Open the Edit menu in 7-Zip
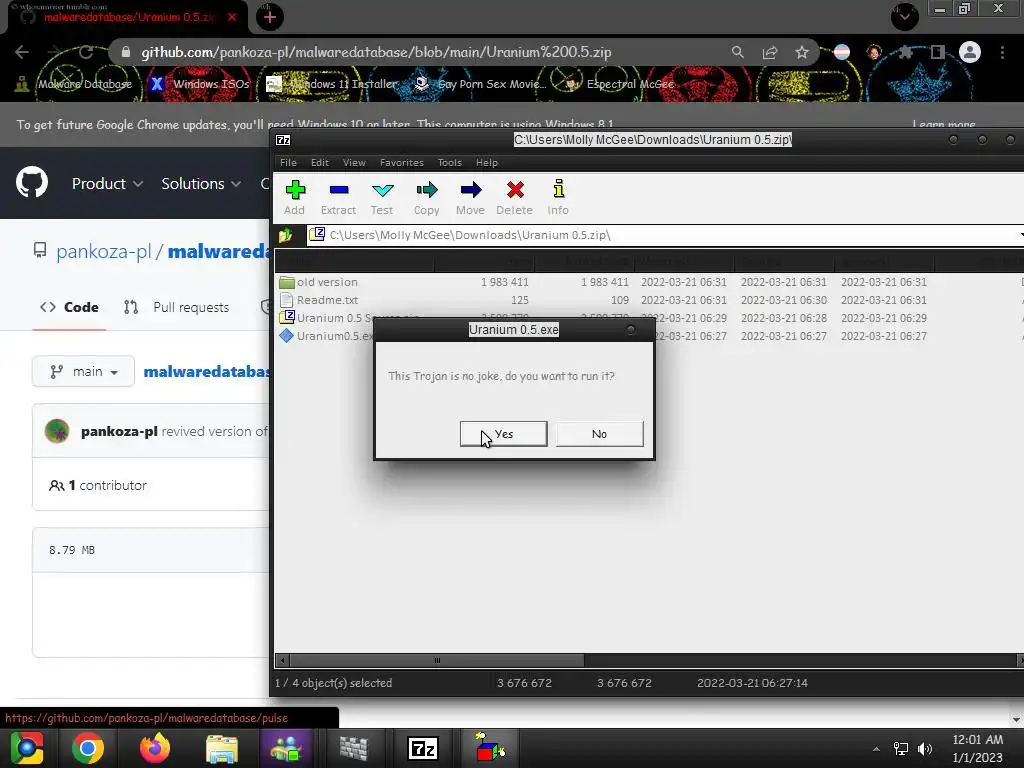Screen dimensions: 1024x768 [319, 163]
